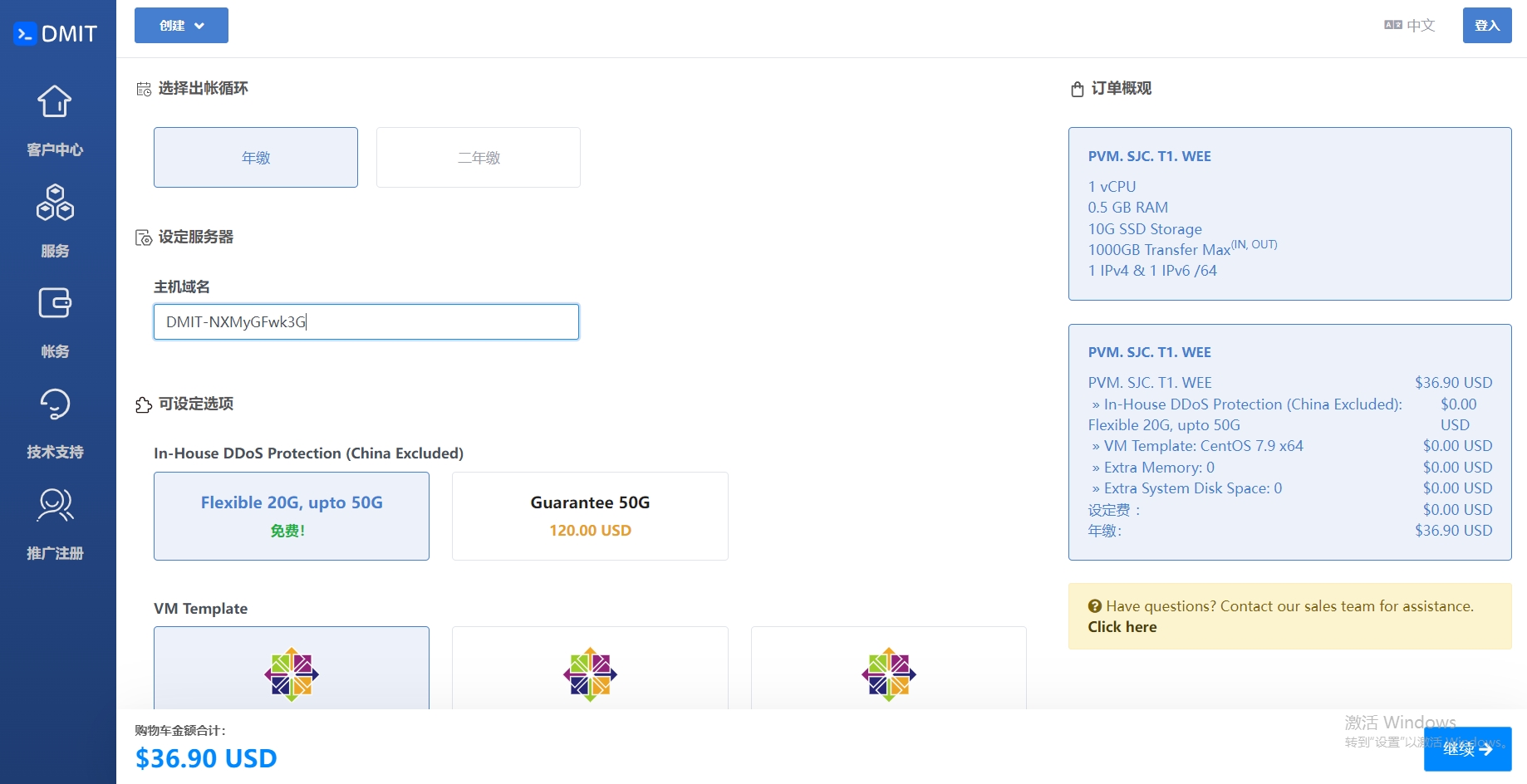Screen dimensions: 1527x784
Task: Go to 帐务 in sidebar
Action: click(x=55, y=351)
